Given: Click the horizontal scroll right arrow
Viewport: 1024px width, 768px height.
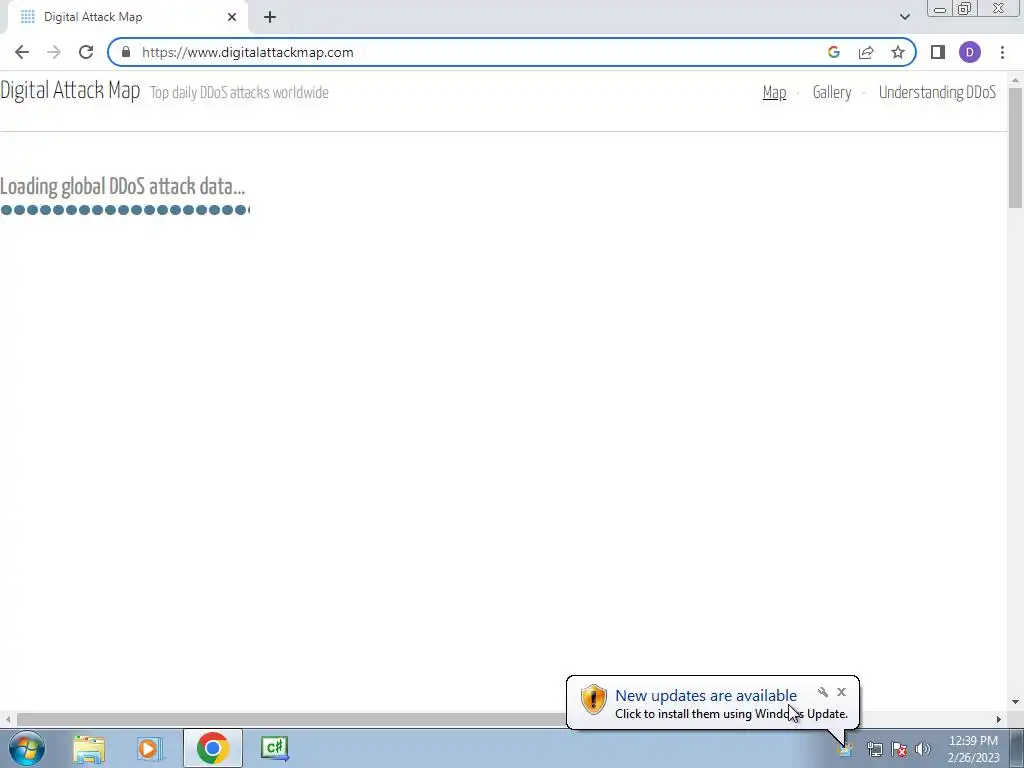Looking at the screenshot, I should coord(999,719).
